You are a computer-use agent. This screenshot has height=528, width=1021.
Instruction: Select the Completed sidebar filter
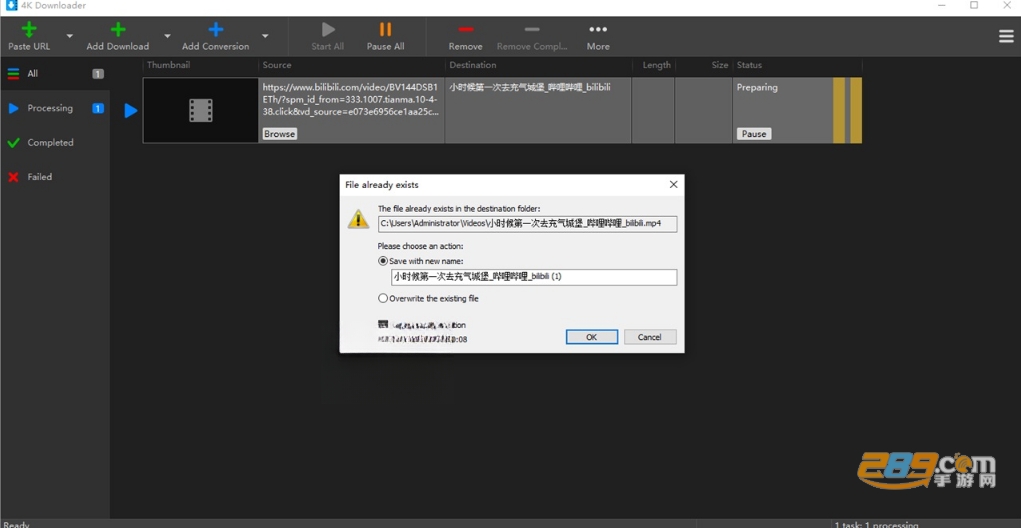[x=55, y=143]
